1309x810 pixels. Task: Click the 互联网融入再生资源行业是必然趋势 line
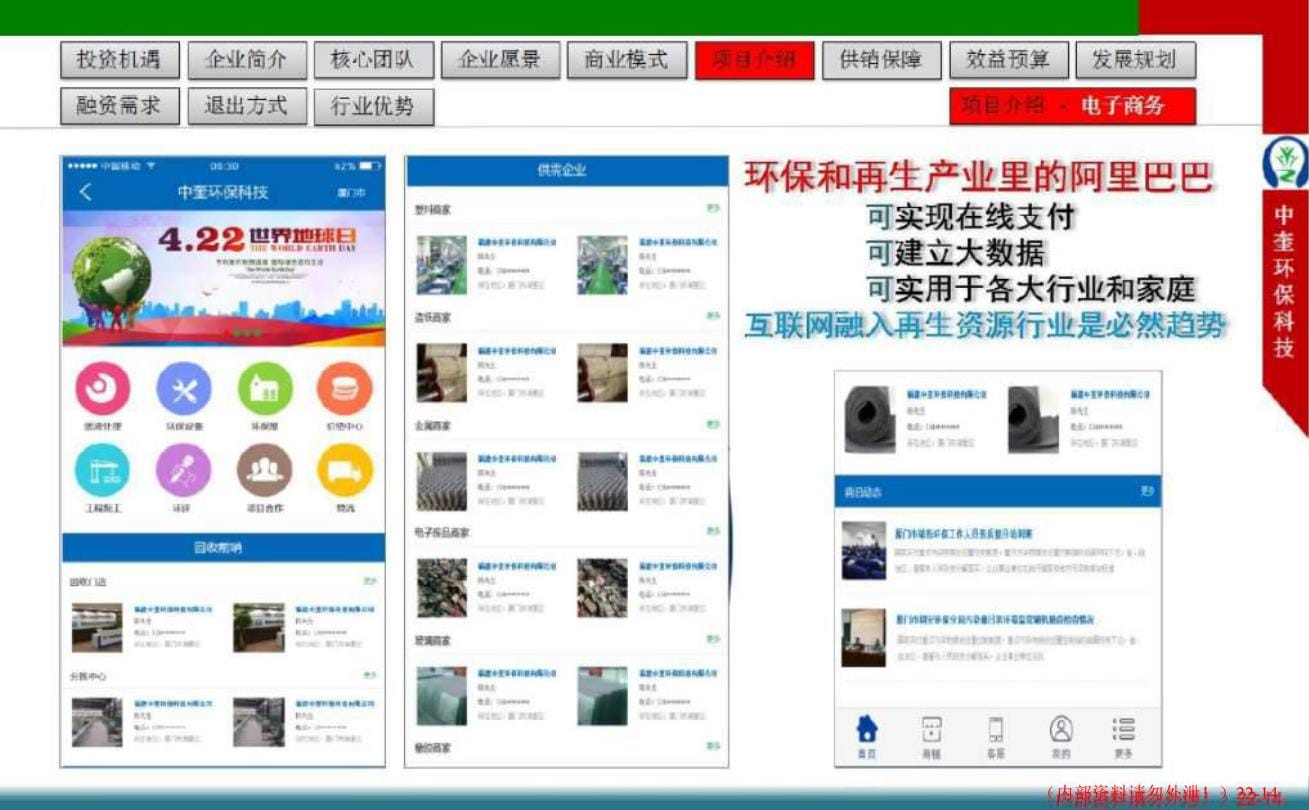click(x=986, y=326)
